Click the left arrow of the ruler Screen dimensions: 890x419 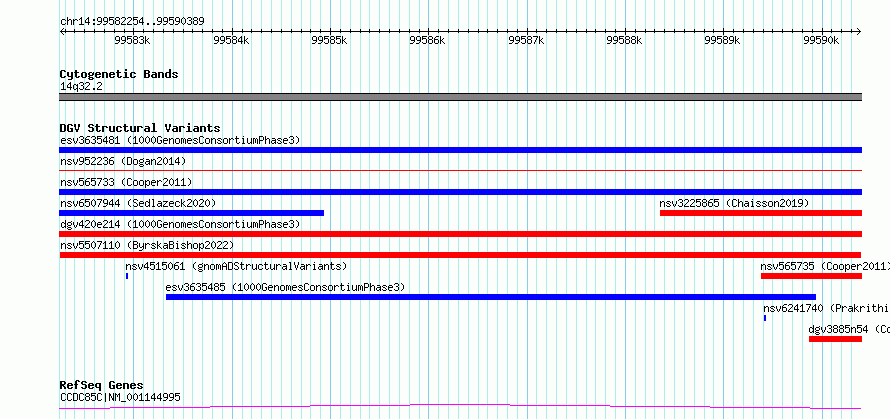click(x=62, y=32)
